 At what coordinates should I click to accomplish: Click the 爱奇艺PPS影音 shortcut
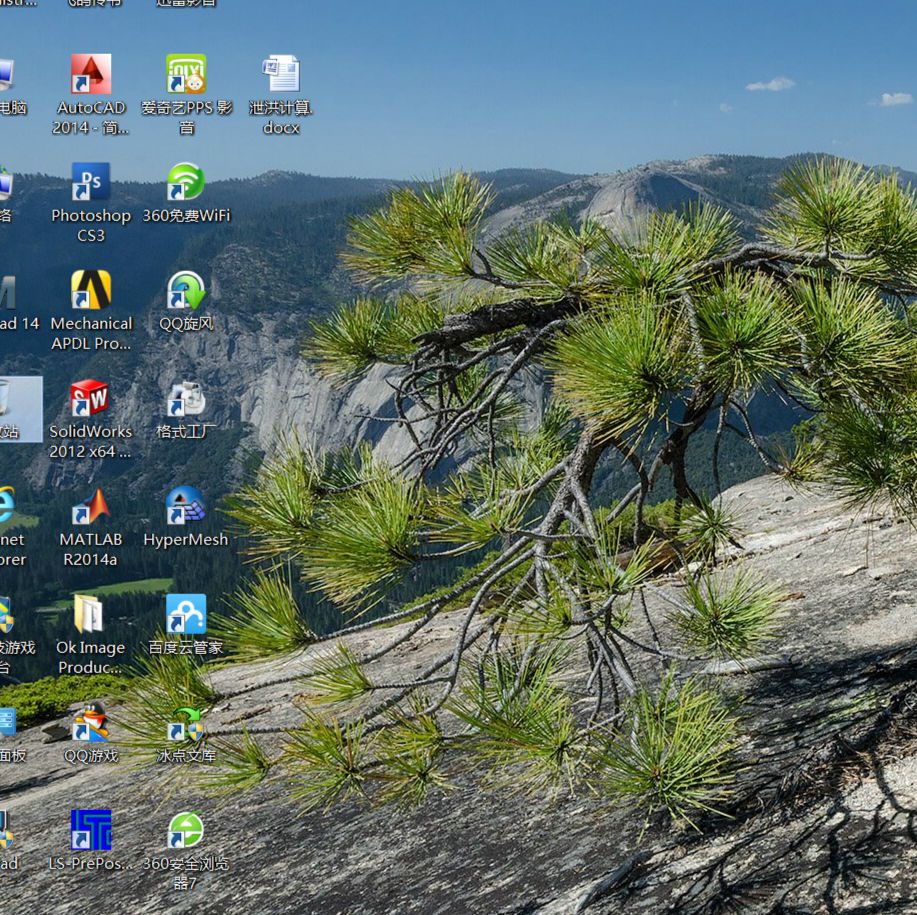186,74
